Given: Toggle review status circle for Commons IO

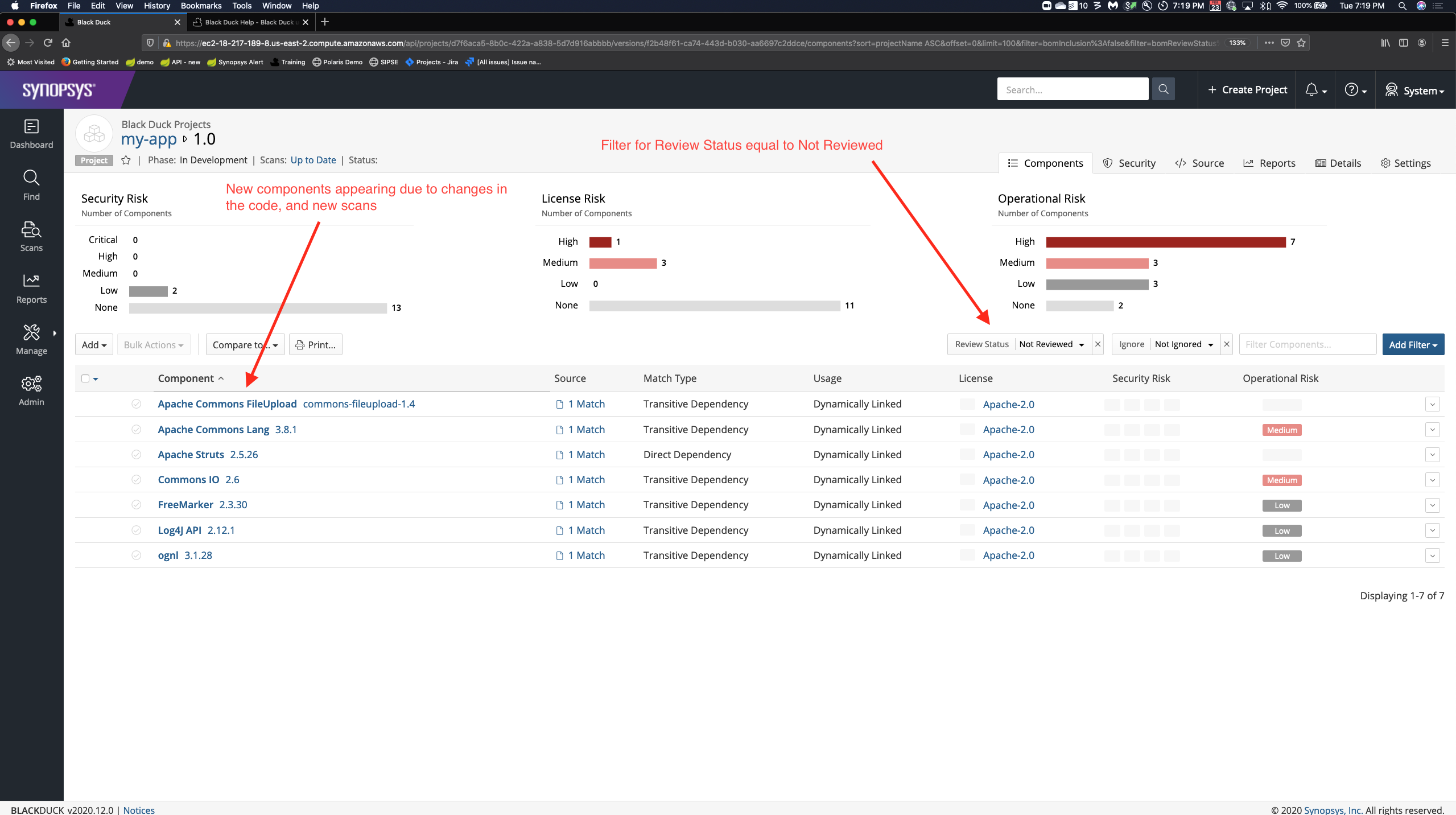Looking at the screenshot, I should [137, 479].
